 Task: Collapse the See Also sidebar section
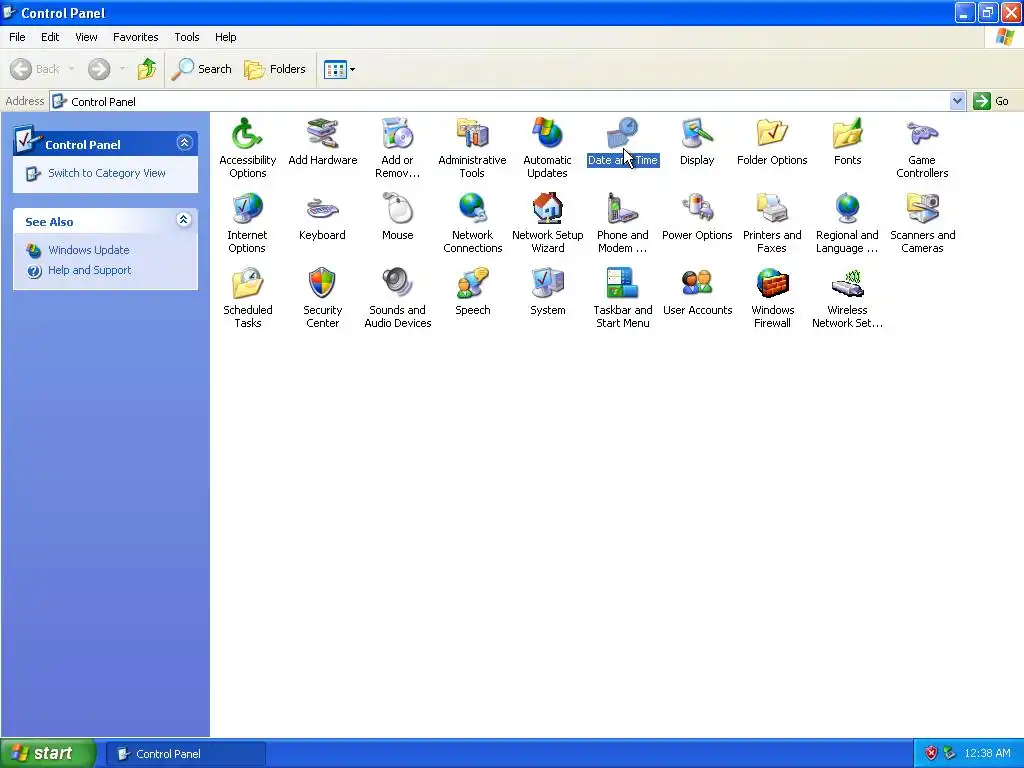(184, 219)
